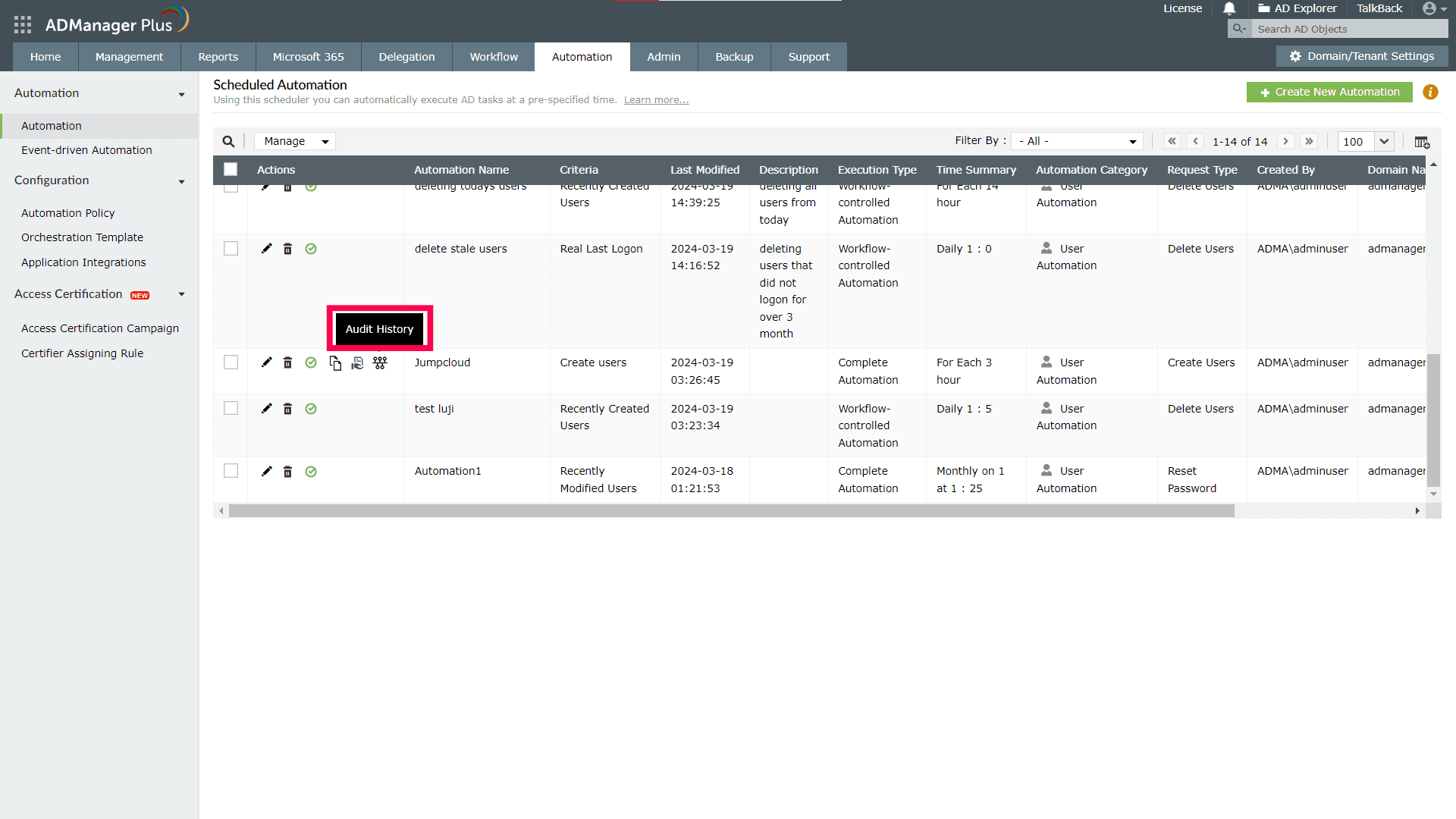1456x819 pixels.
Task: Click the info icon next to Create New Automation
Action: pos(1431,92)
